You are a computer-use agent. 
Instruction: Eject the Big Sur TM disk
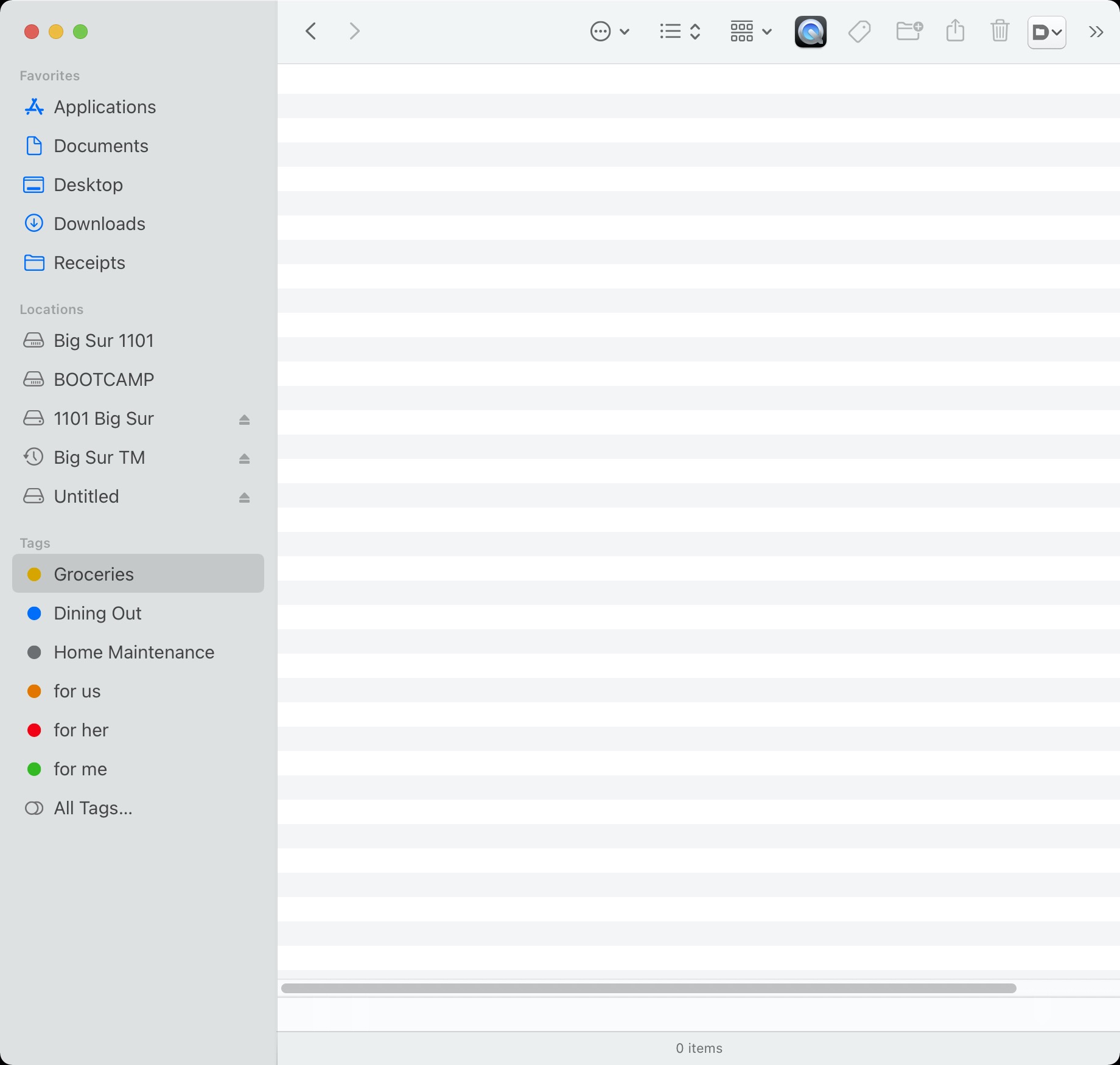click(x=244, y=458)
